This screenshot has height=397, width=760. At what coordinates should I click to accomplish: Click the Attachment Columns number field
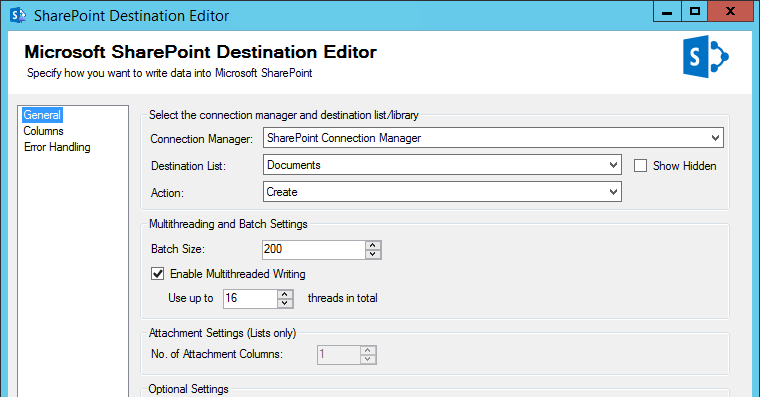[x=339, y=355]
